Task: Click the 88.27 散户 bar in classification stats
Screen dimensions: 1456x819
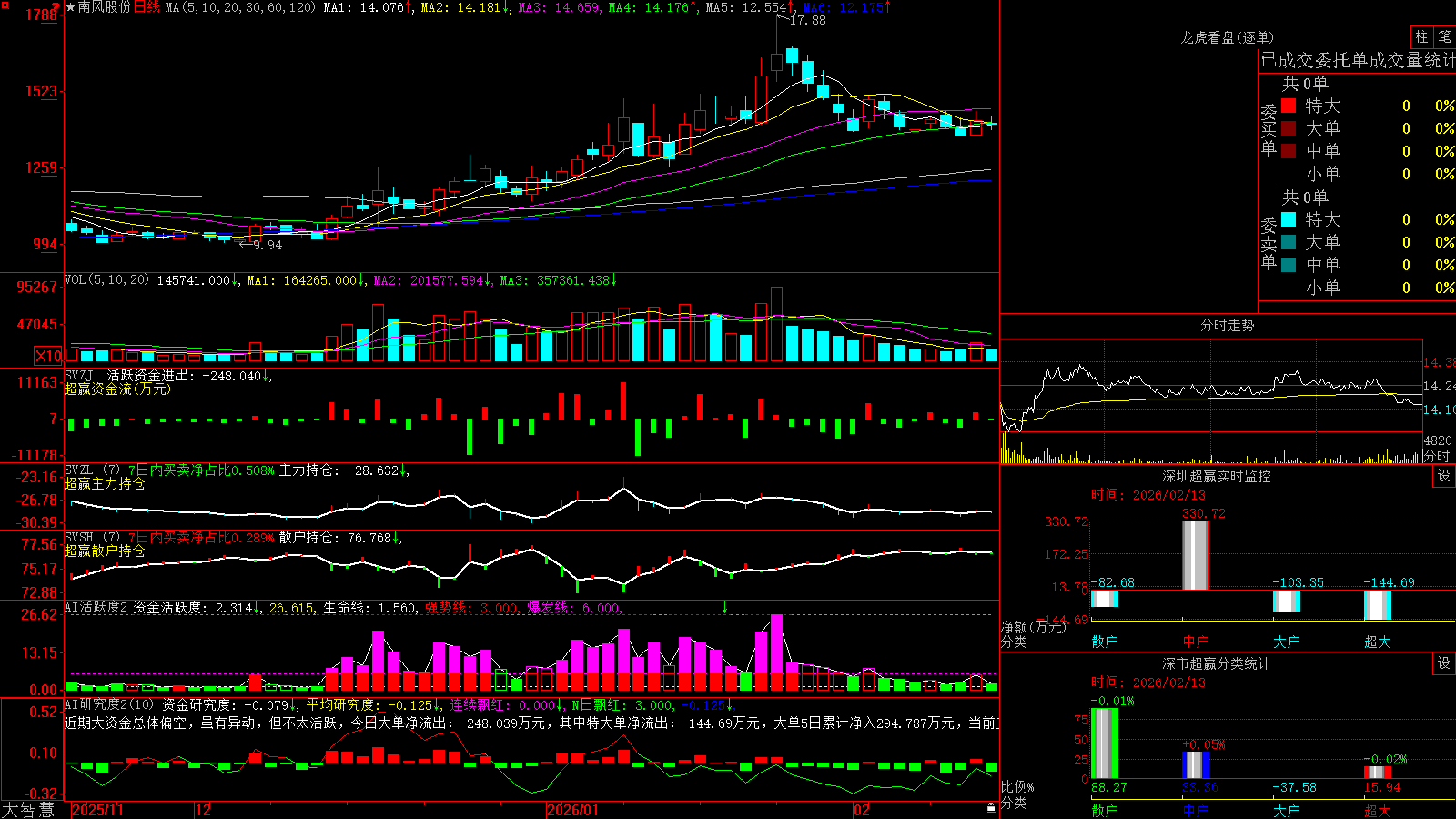Action: coord(1105,743)
